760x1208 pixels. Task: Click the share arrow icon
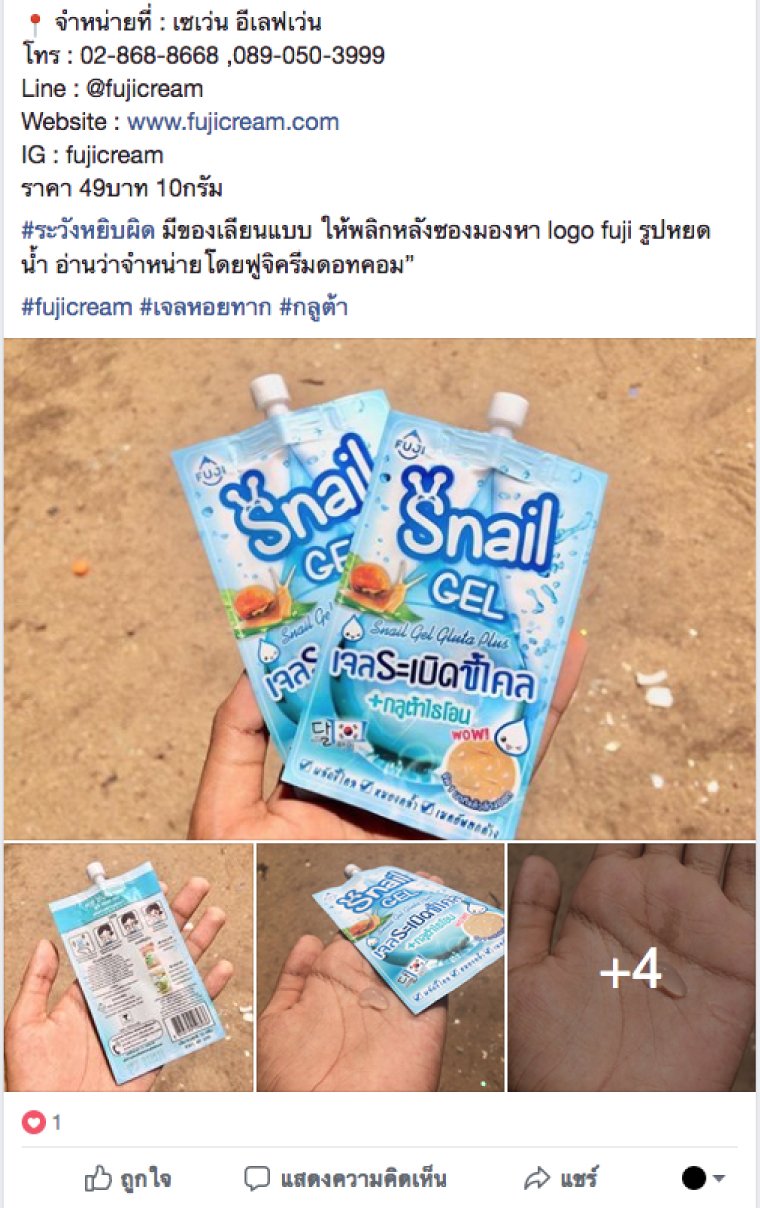537,1178
